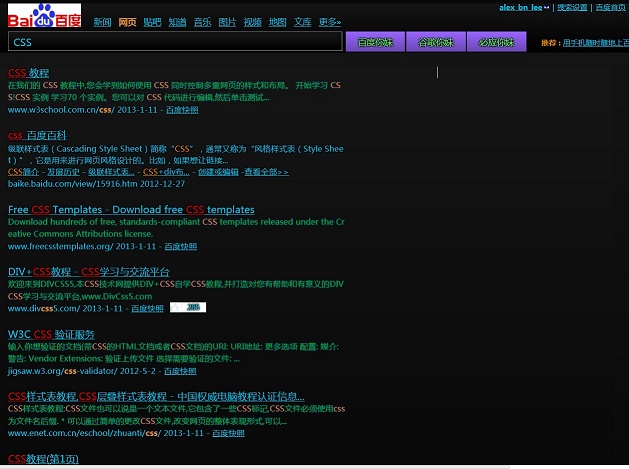Open the CSS简介 sub-link
The width and height of the screenshot is (629, 469).
tap(23, 172)
